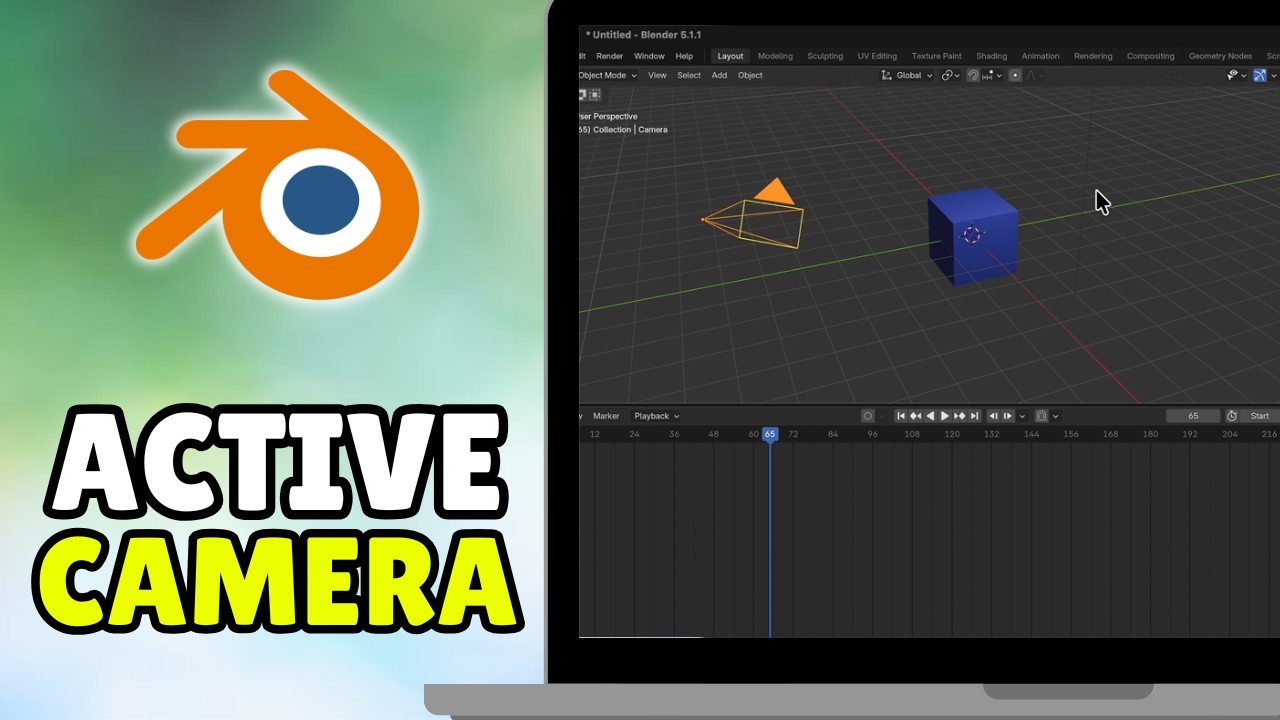
Task: Jump to the next keyframe
Action: 960,416
